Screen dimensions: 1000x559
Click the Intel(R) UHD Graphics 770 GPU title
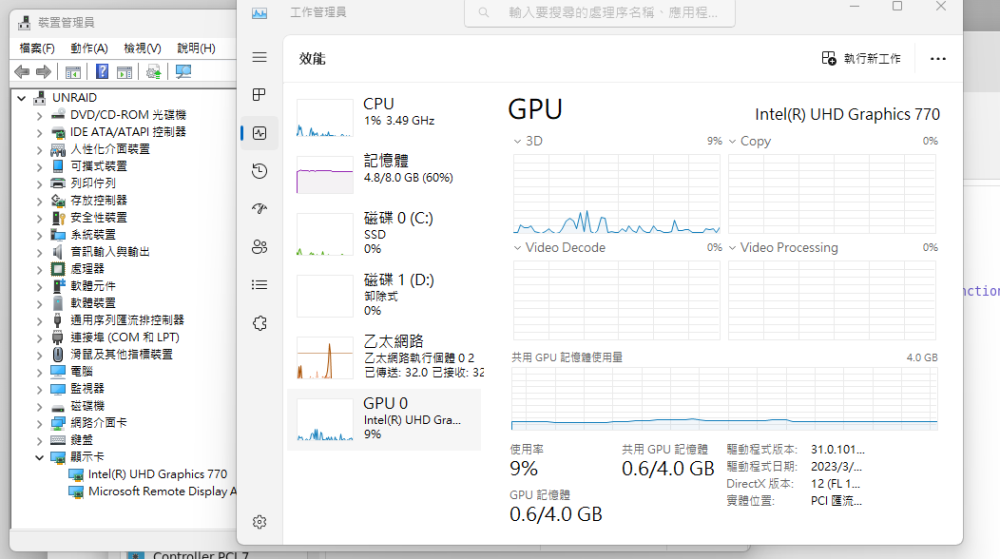[848, 114]
